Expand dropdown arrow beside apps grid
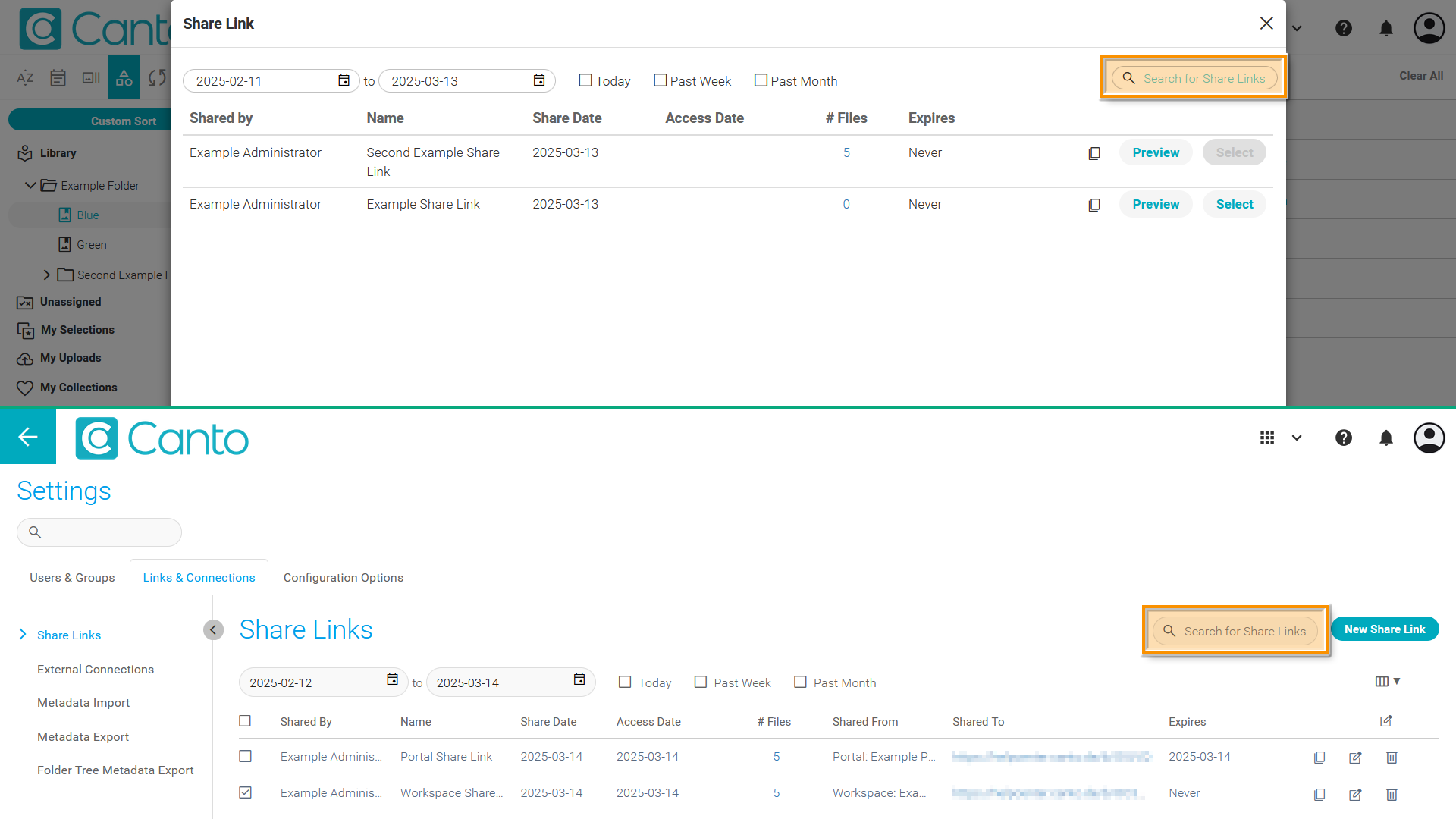 pyautogui.click(x=1297, y=438)
